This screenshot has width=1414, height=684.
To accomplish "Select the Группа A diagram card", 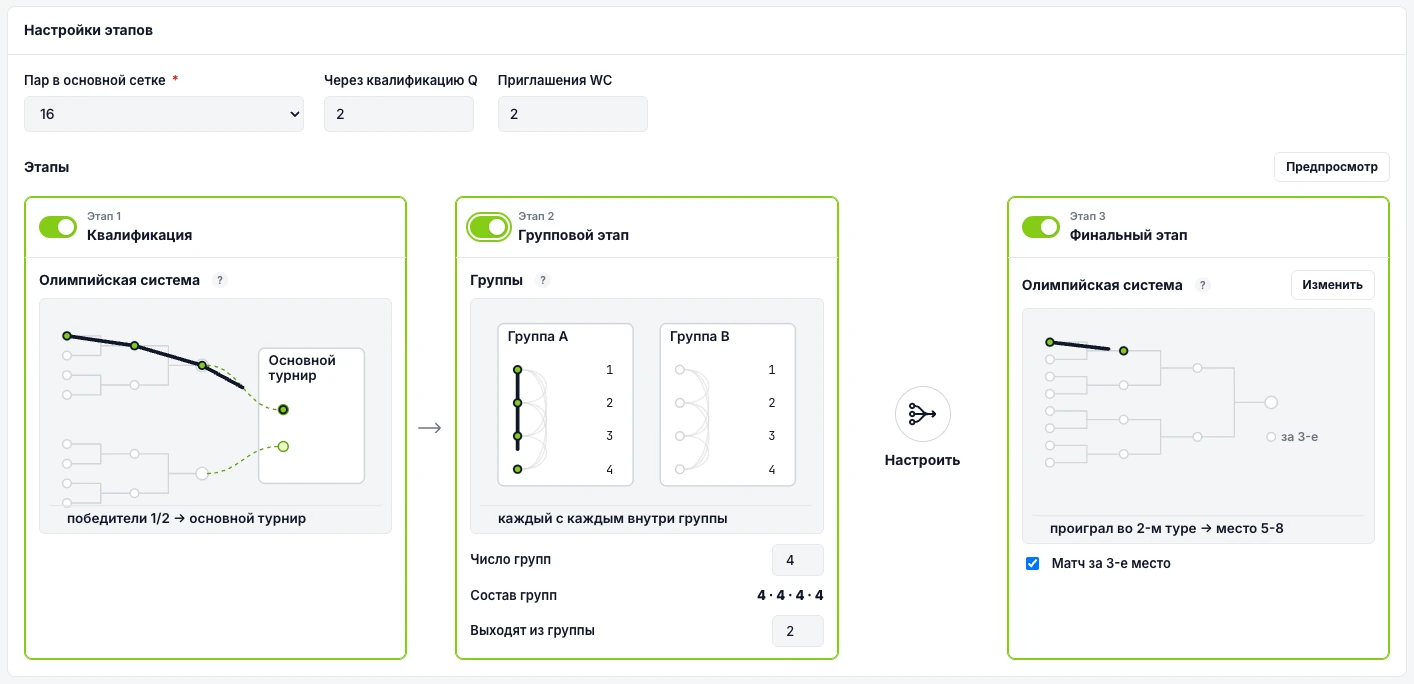I will coord(566,404).
